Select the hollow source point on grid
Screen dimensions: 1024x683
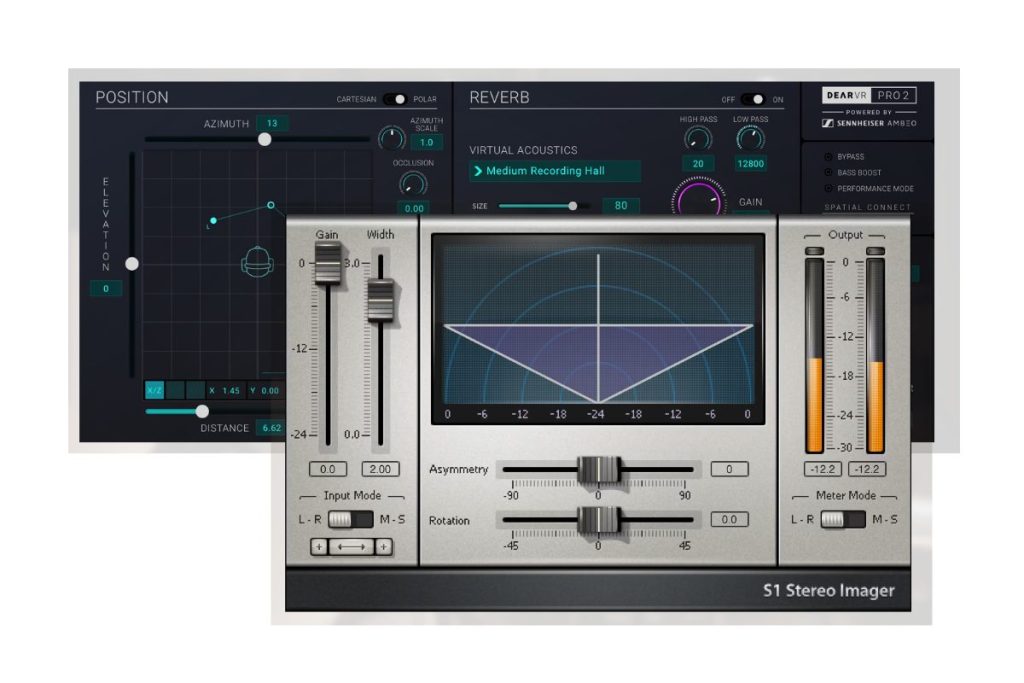coord(271,205)
